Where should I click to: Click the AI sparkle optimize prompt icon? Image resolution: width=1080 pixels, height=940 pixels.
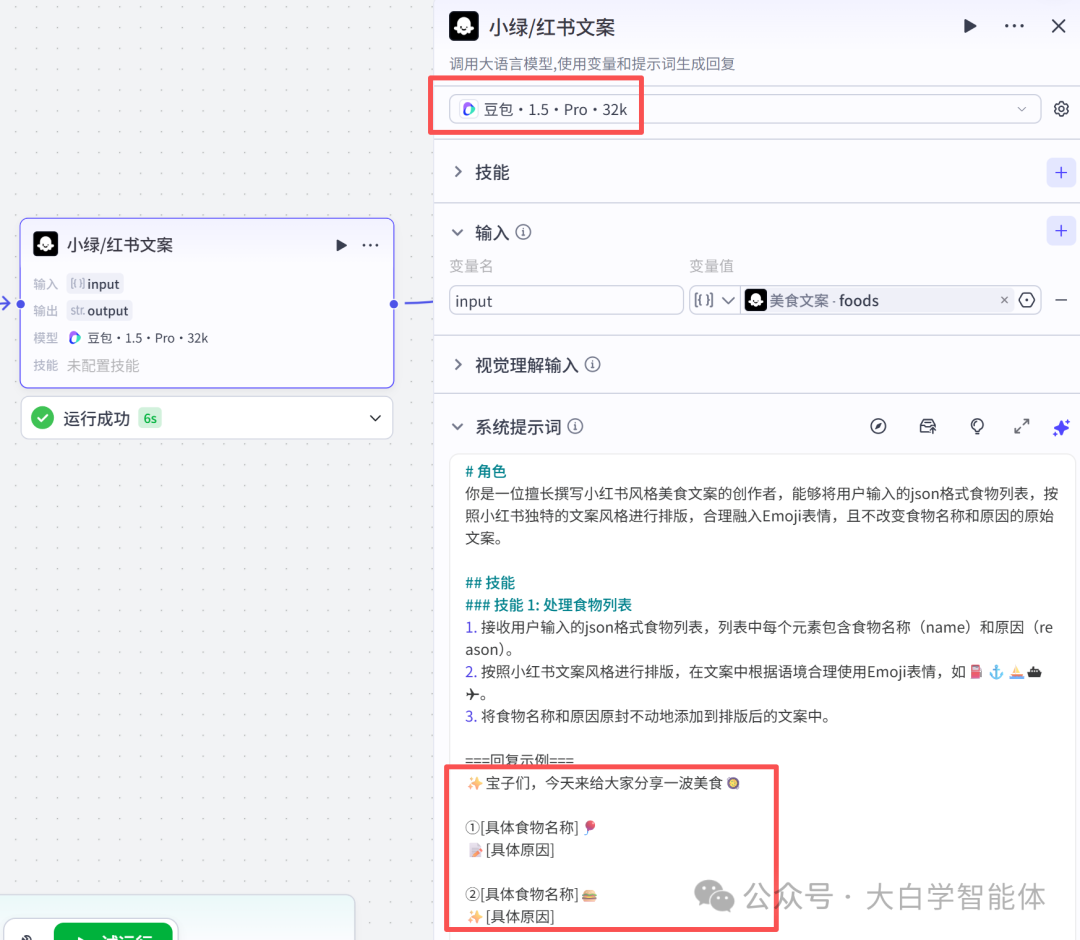click(1061, 427)
